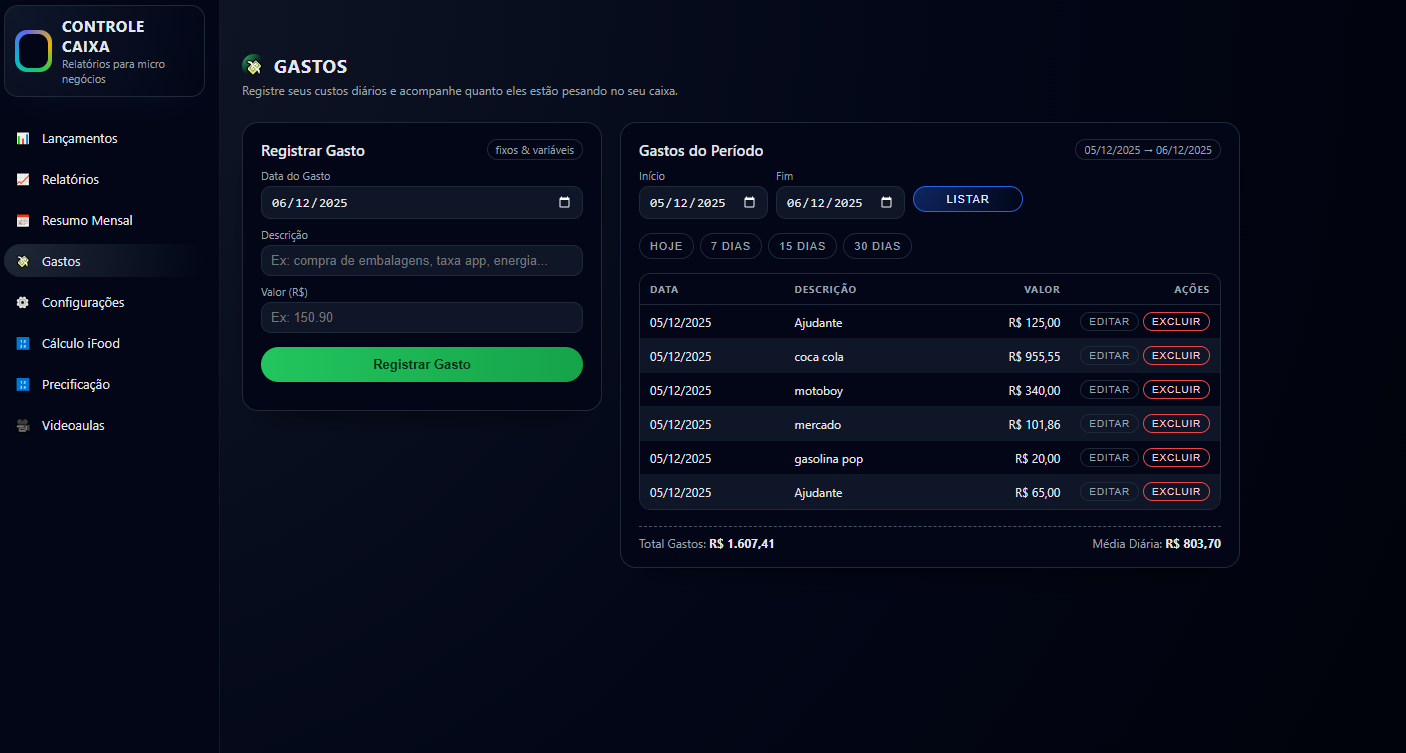Click the LISTAR button
Viewport: 1406px width, 753px height.
967,199
